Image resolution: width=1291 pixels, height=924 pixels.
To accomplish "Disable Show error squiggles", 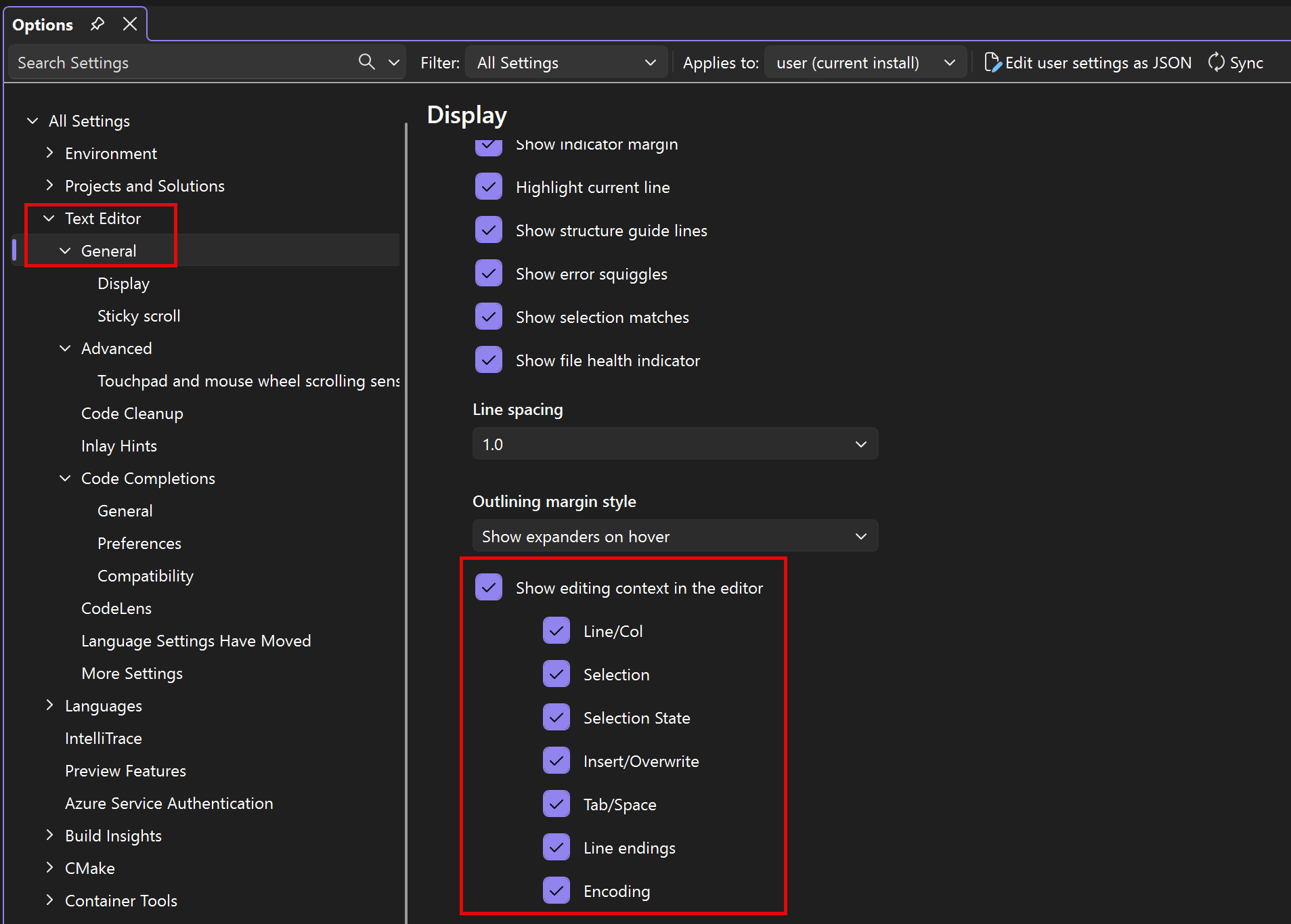I will point(488,273).
